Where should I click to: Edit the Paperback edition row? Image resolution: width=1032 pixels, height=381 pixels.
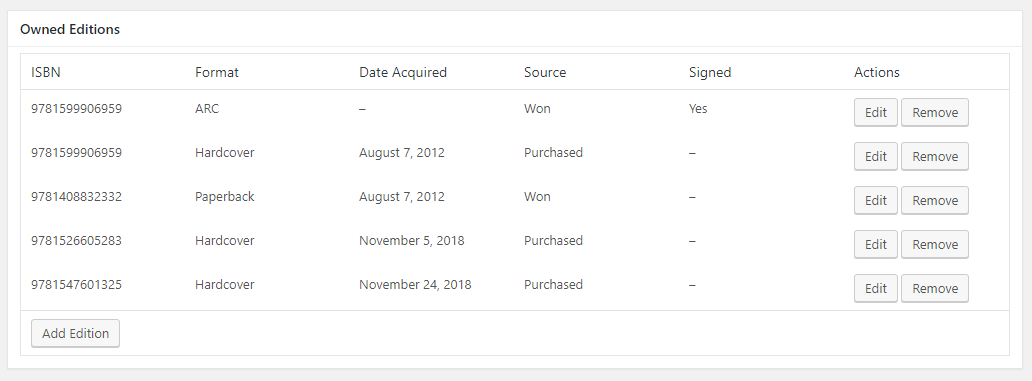pyautogui.click(x=875, y=201)
